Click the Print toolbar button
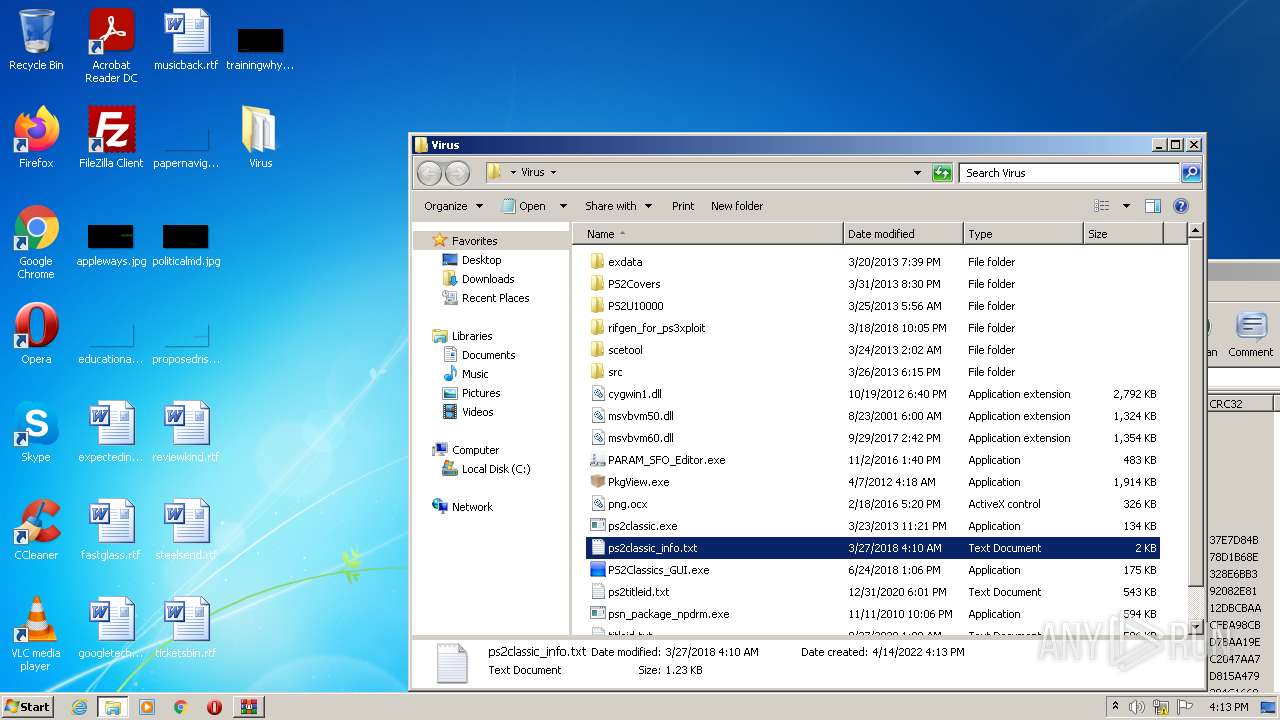This screenshot has width=1280, height=720. click(x=683, y=206)
